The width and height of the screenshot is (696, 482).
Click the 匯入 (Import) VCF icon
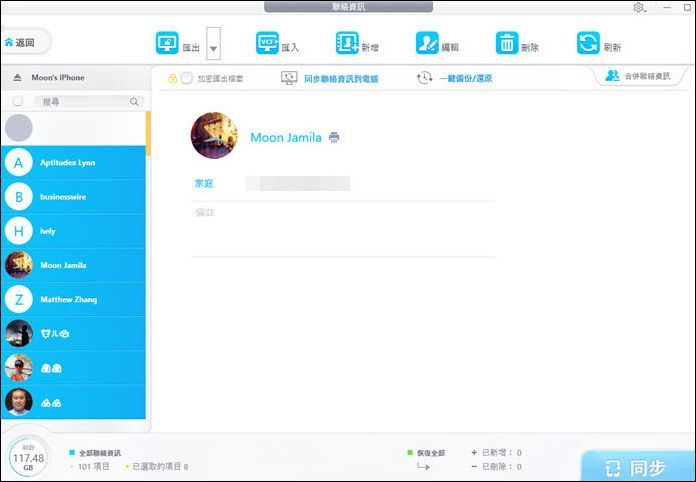click(x=267, y=43)
